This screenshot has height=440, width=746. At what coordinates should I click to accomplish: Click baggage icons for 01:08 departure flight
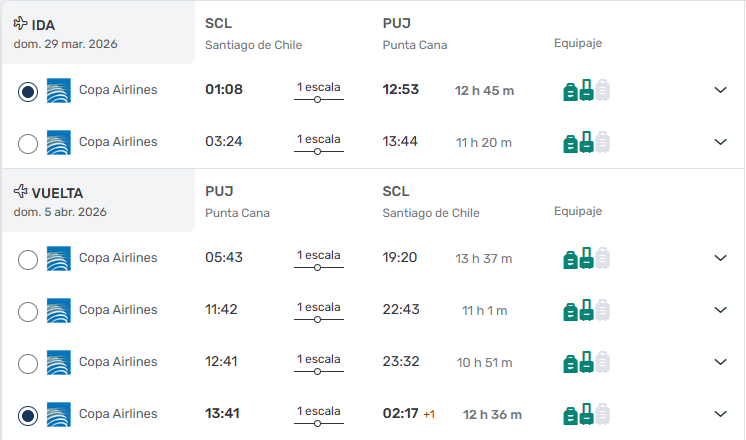(586, 91)
